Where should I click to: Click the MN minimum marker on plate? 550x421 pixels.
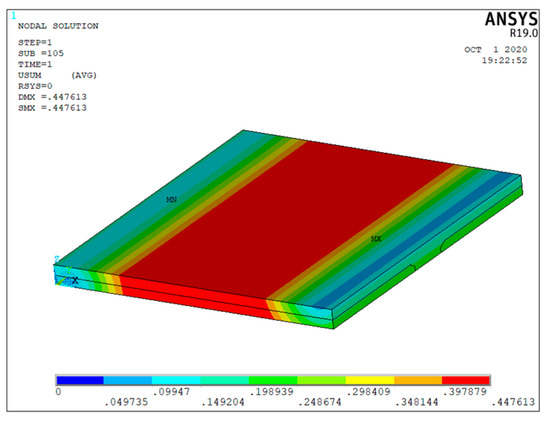tap(172, 200)
